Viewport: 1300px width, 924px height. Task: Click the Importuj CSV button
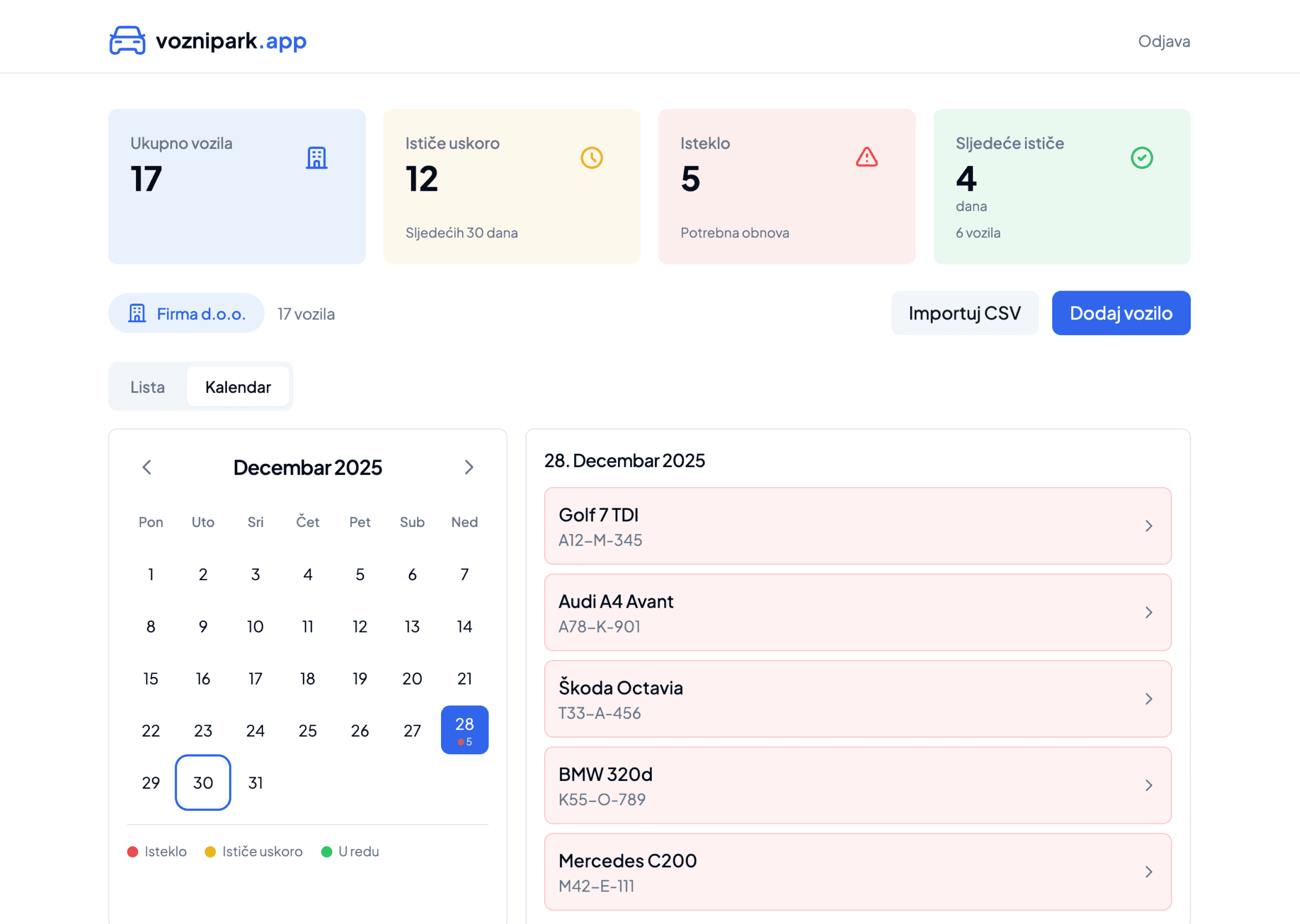[x=965, y=312]
